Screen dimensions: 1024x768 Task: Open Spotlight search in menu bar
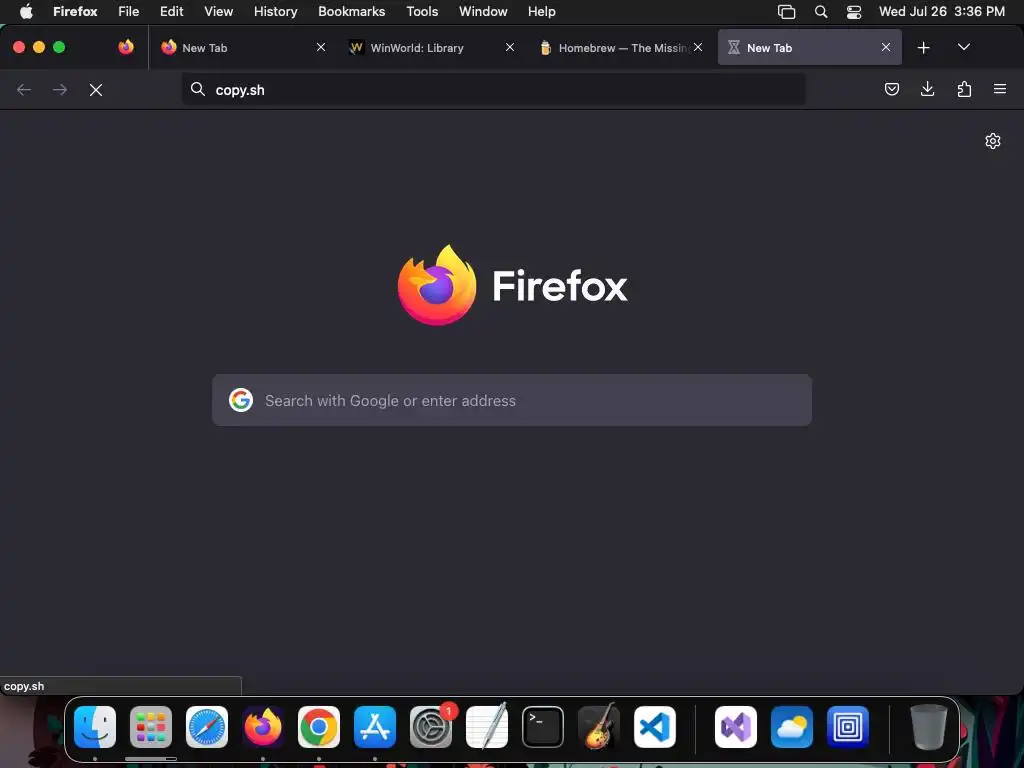pyautogui.click(x=821, y=12)
